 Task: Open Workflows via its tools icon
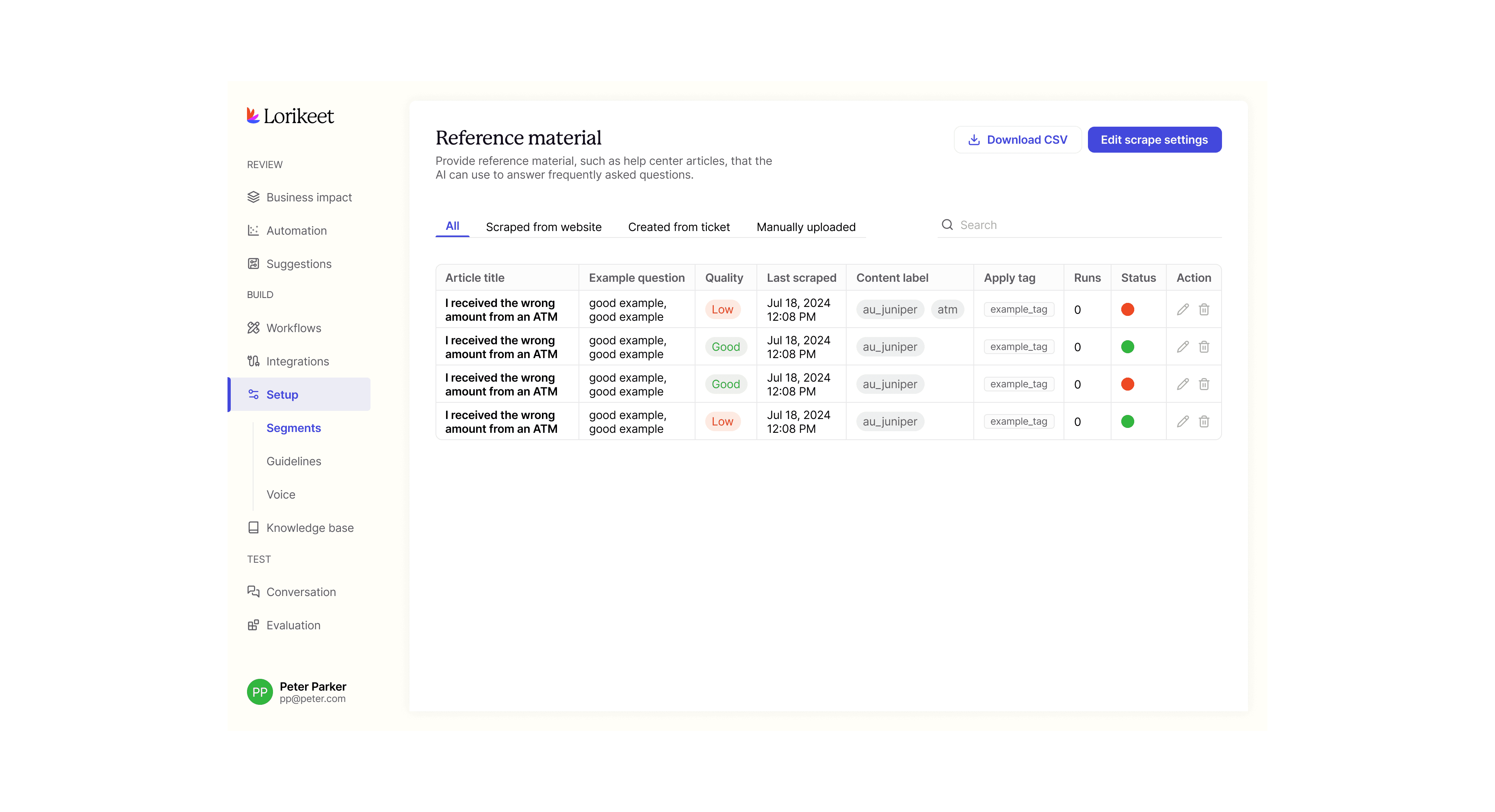pyautogui.click(x=253, y=328)
